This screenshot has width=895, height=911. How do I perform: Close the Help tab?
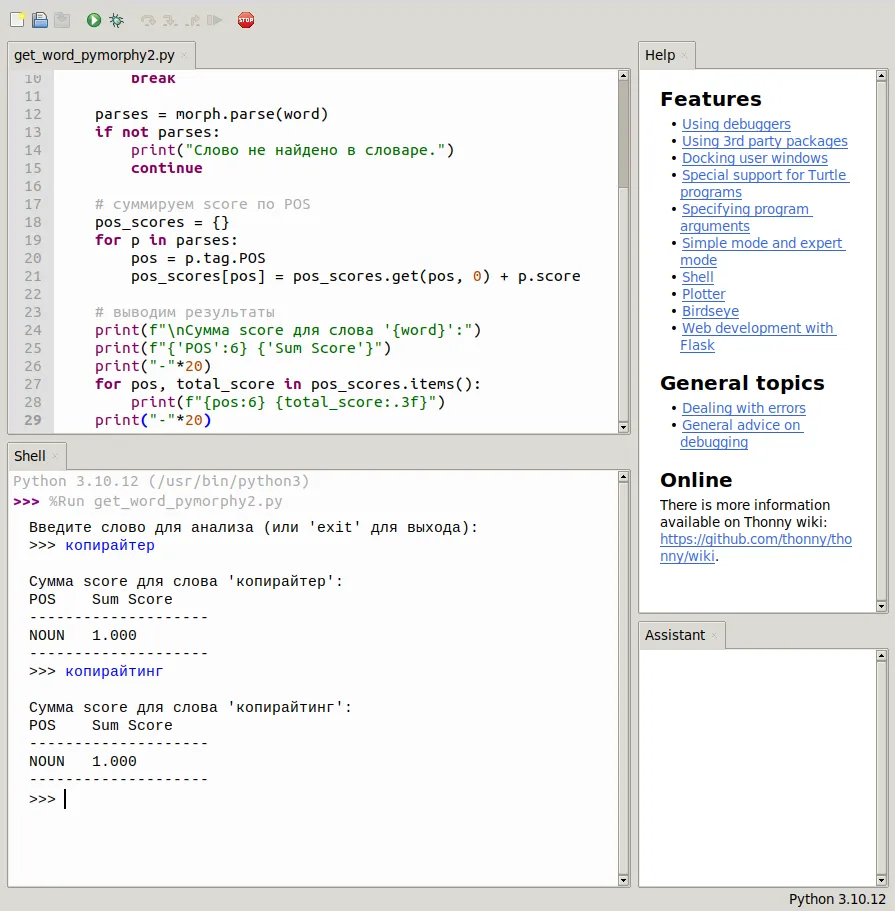684,55
